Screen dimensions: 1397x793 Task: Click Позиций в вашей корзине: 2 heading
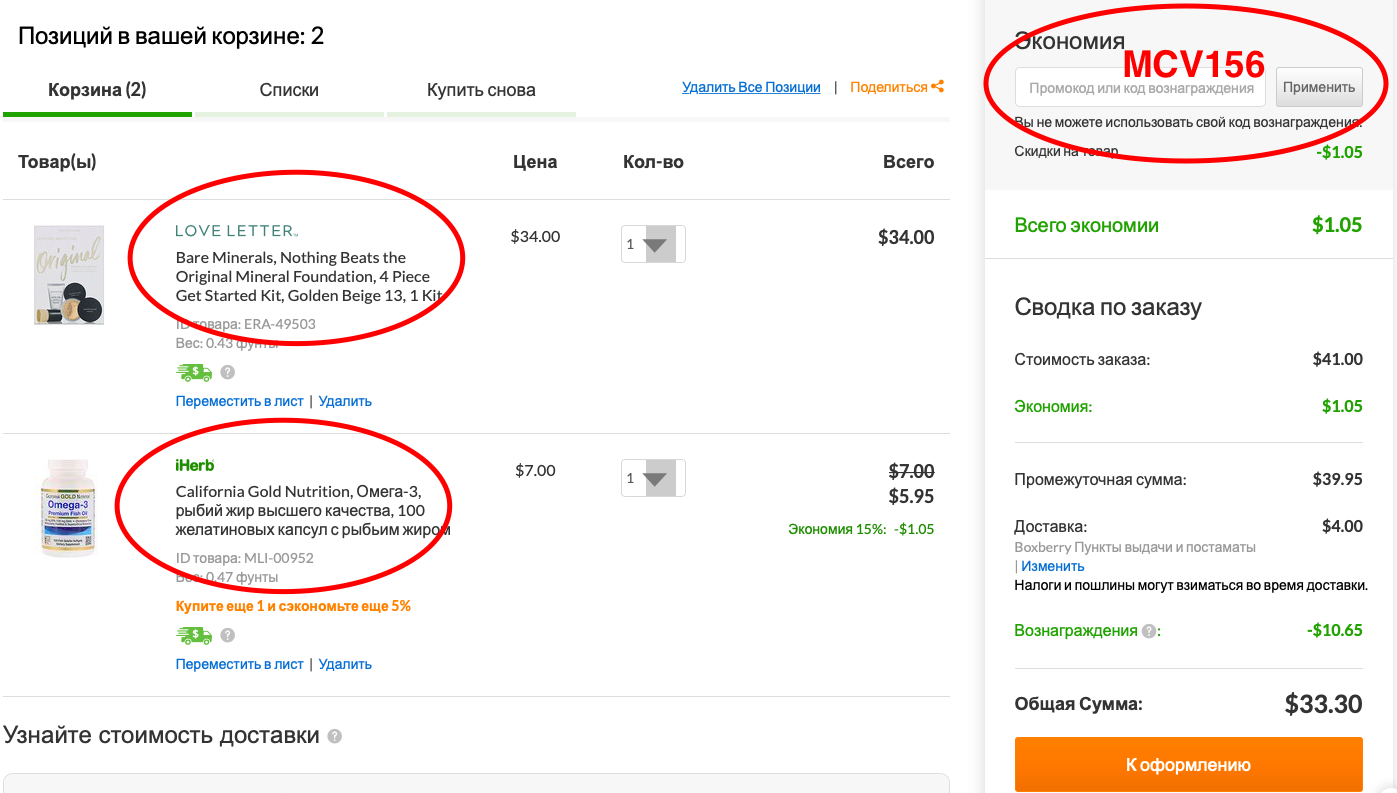click(171, 37)
